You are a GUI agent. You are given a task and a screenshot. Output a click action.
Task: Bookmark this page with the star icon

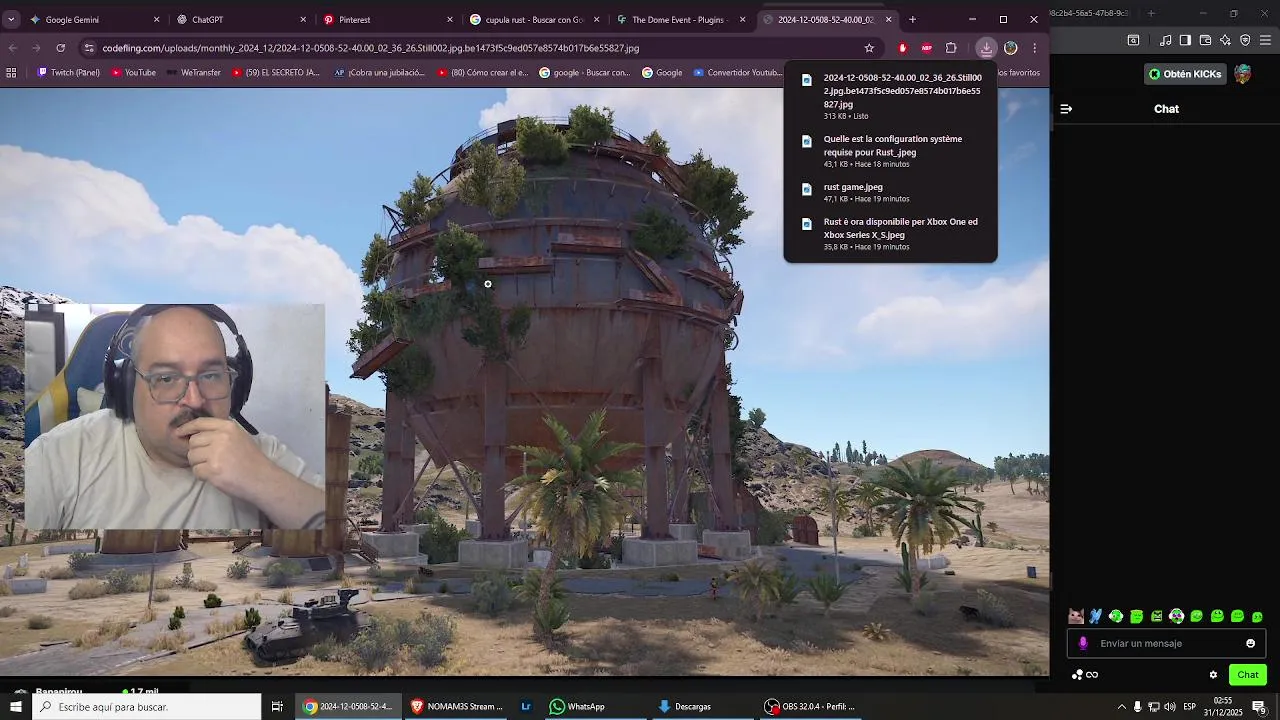tap(869, 47)
